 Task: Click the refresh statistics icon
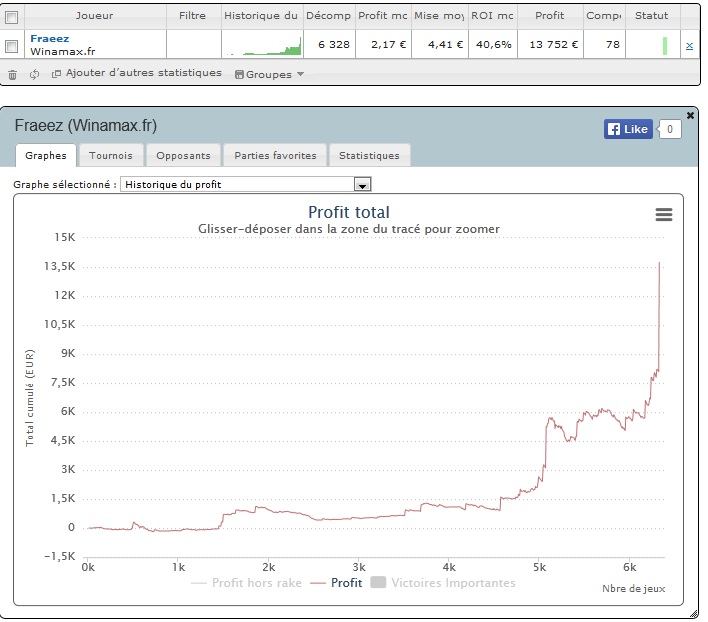(x=34, y=74)
